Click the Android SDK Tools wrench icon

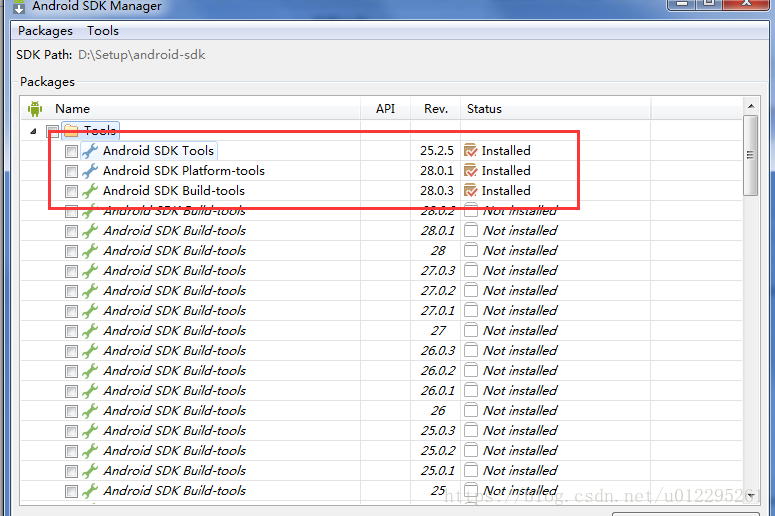(x=90, y=151)
